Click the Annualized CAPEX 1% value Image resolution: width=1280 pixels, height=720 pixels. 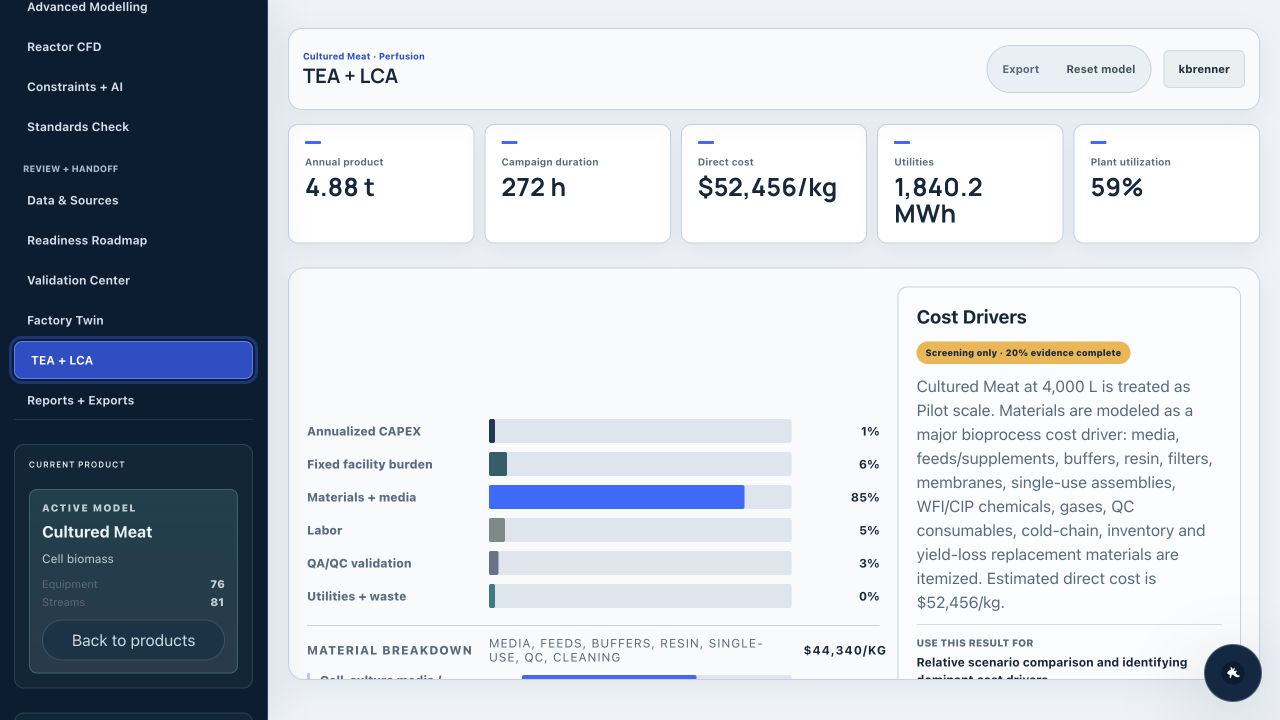(x=870, y=431)
